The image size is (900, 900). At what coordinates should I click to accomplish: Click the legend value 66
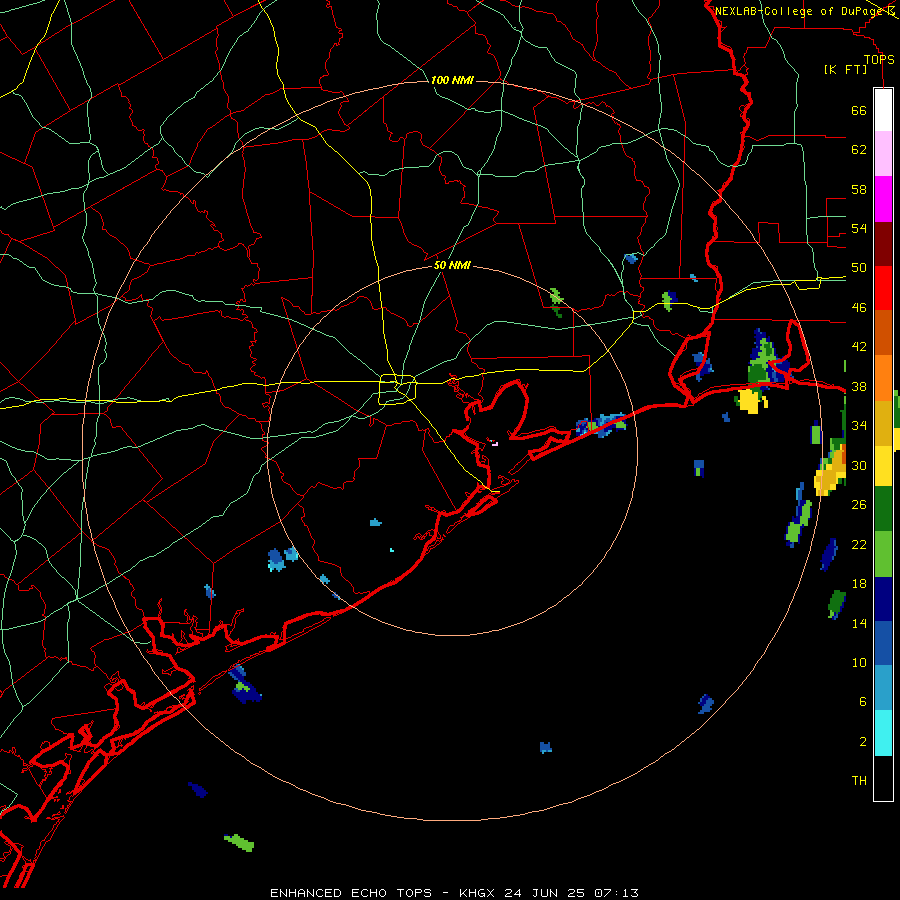[x=859, y=110]
